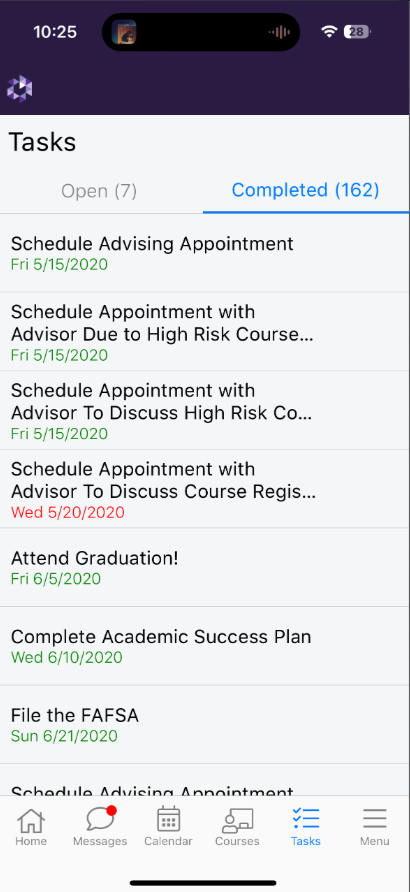Tap the battery level indicator
The height and width of the screenshot is (892, 410).
coord(357,32)
